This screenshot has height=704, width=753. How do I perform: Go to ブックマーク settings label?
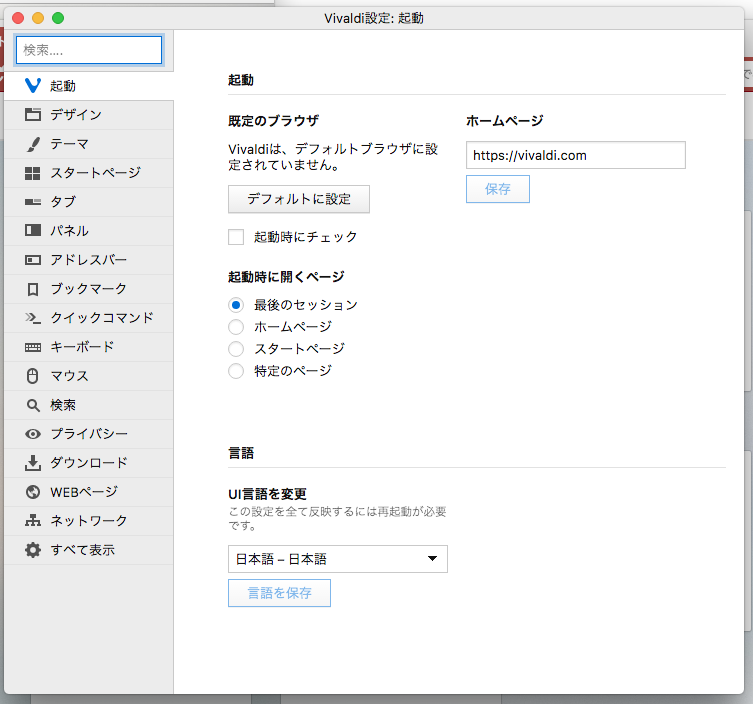coord(89,289)
